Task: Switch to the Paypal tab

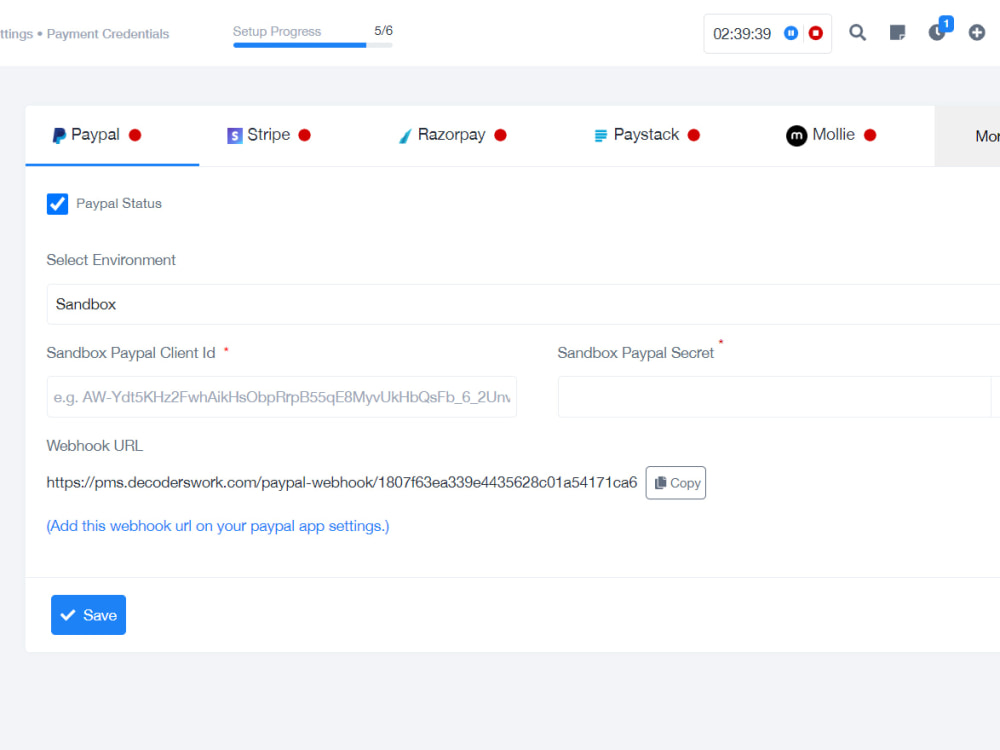Action: pos(112,135)
